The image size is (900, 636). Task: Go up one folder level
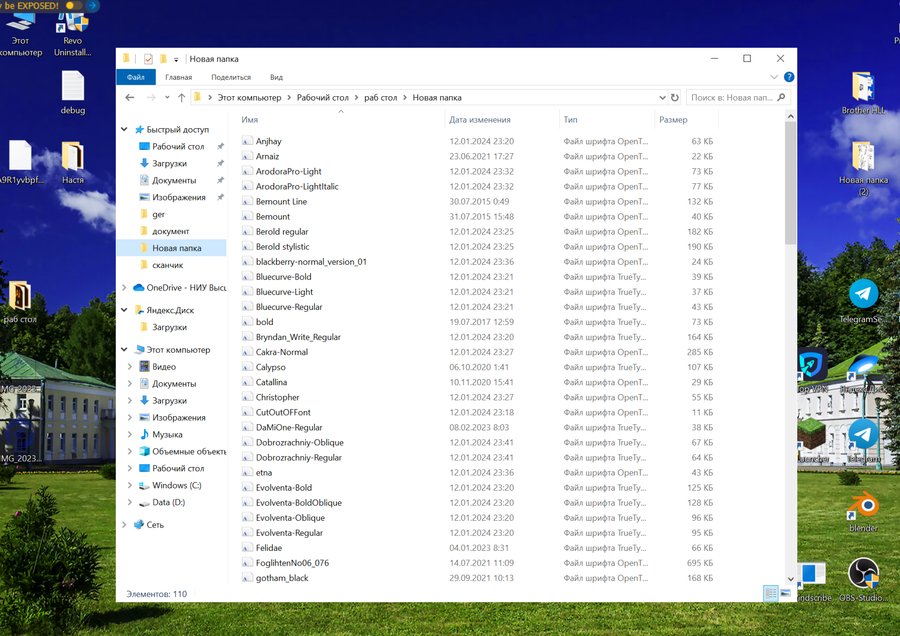(181, 98)
